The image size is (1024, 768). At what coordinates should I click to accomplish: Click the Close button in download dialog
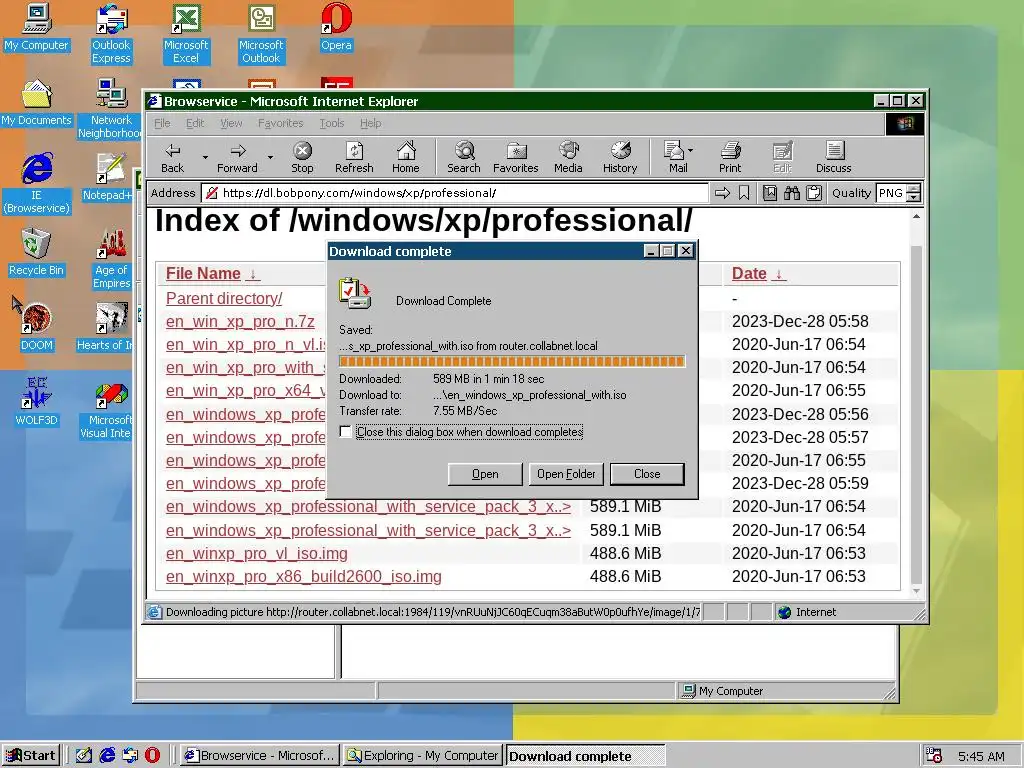tap(647, 474)
